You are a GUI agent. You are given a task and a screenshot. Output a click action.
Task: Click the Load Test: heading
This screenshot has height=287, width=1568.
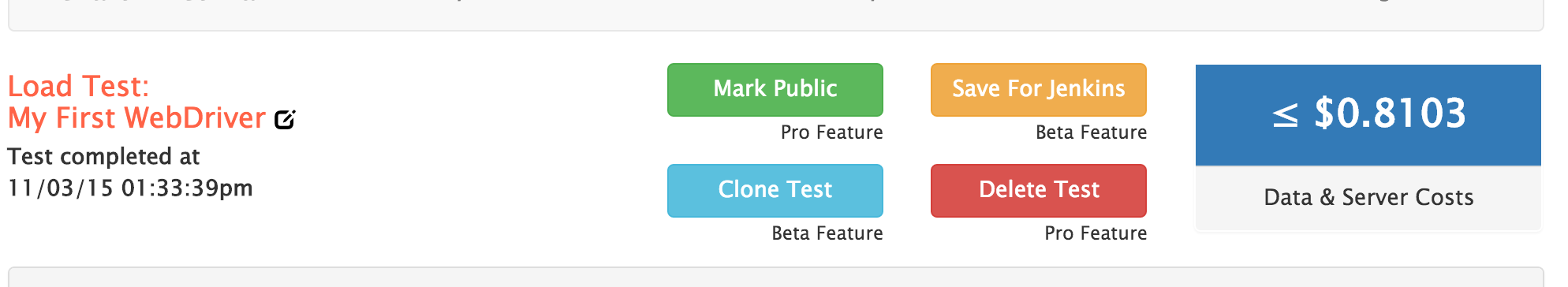point(78,86)
